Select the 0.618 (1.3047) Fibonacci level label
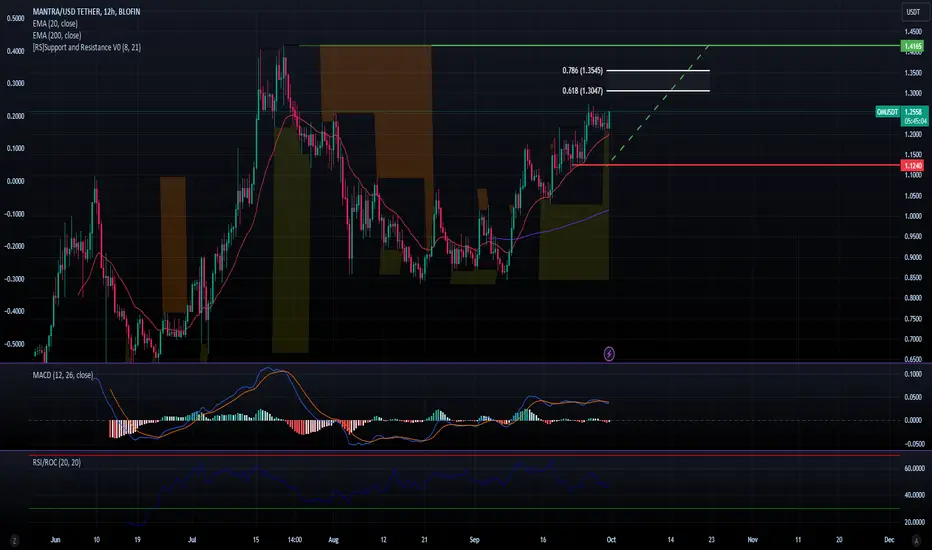 (x=582, y=91)
